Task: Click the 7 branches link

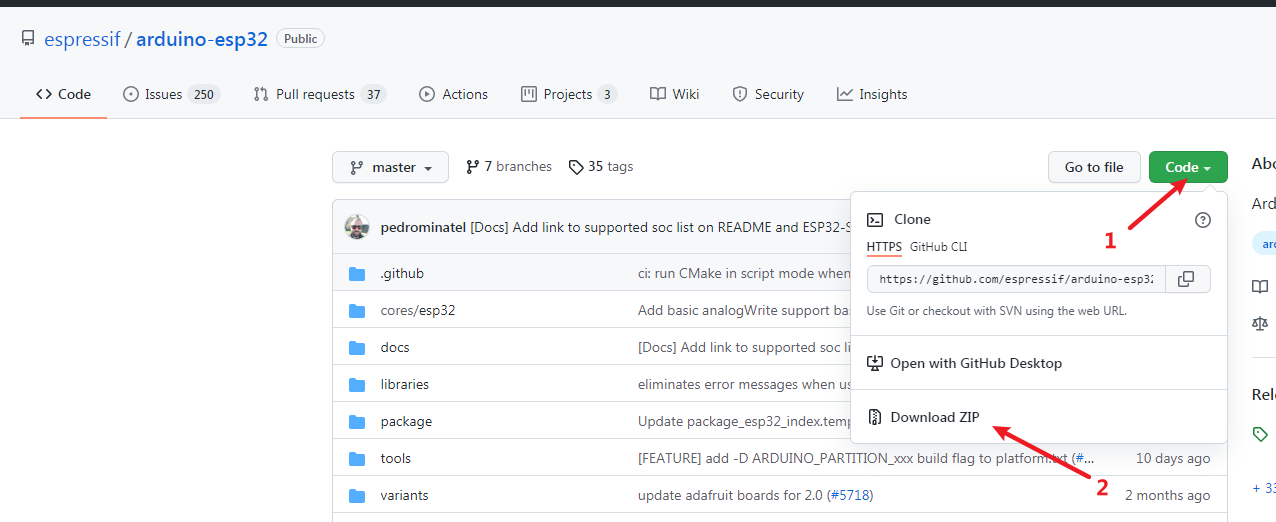Action: pyautogui.click(x=509, y=167)
